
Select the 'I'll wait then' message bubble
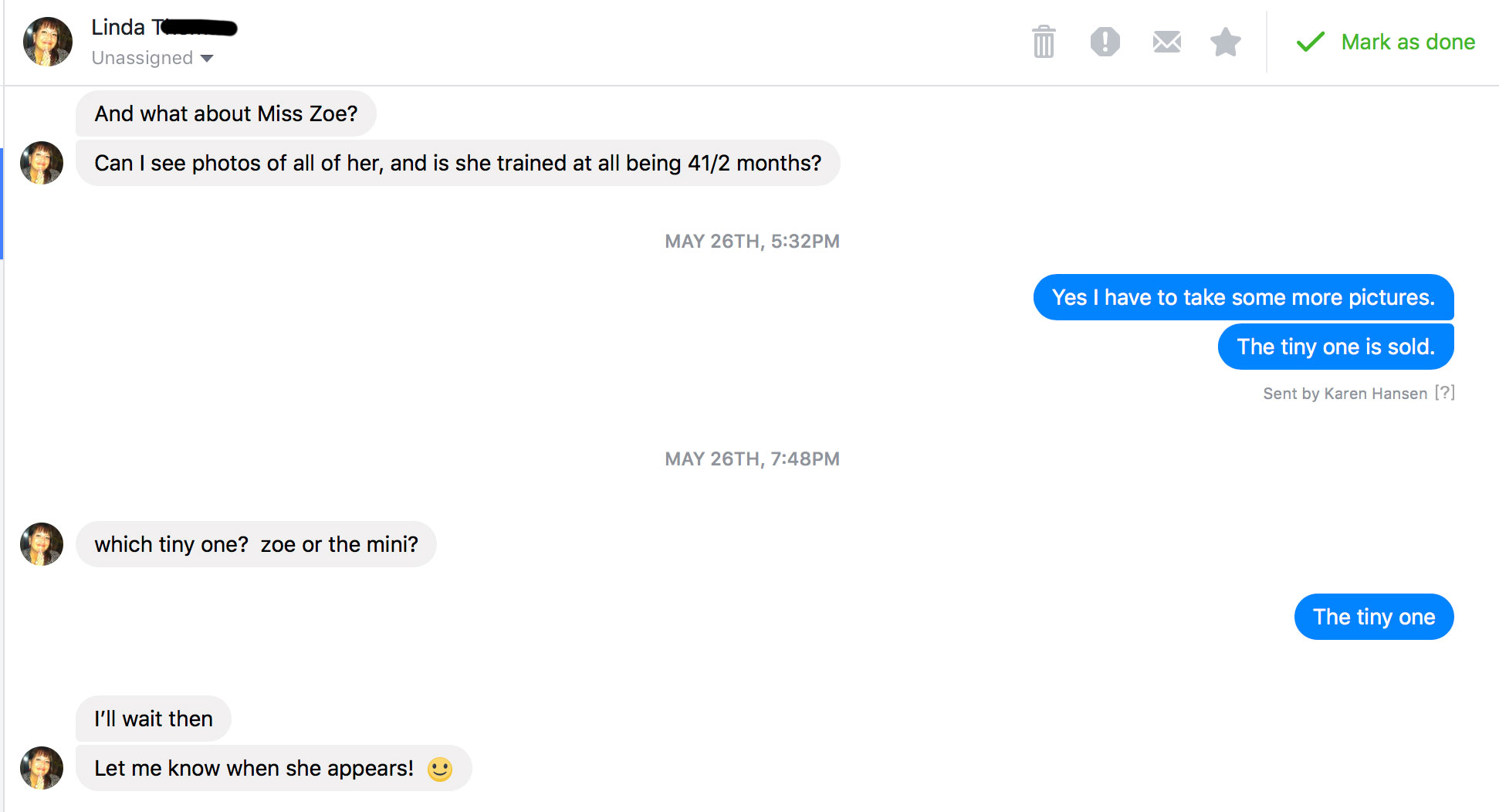(x=154, y=719)
